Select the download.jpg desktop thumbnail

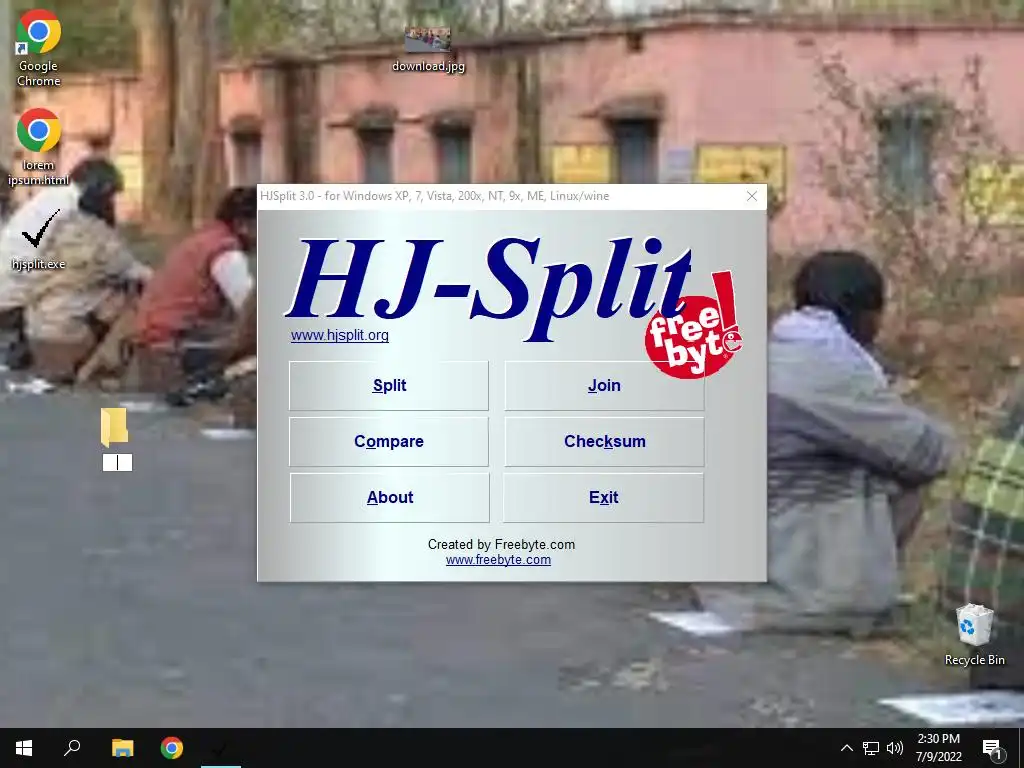point(428,50)
